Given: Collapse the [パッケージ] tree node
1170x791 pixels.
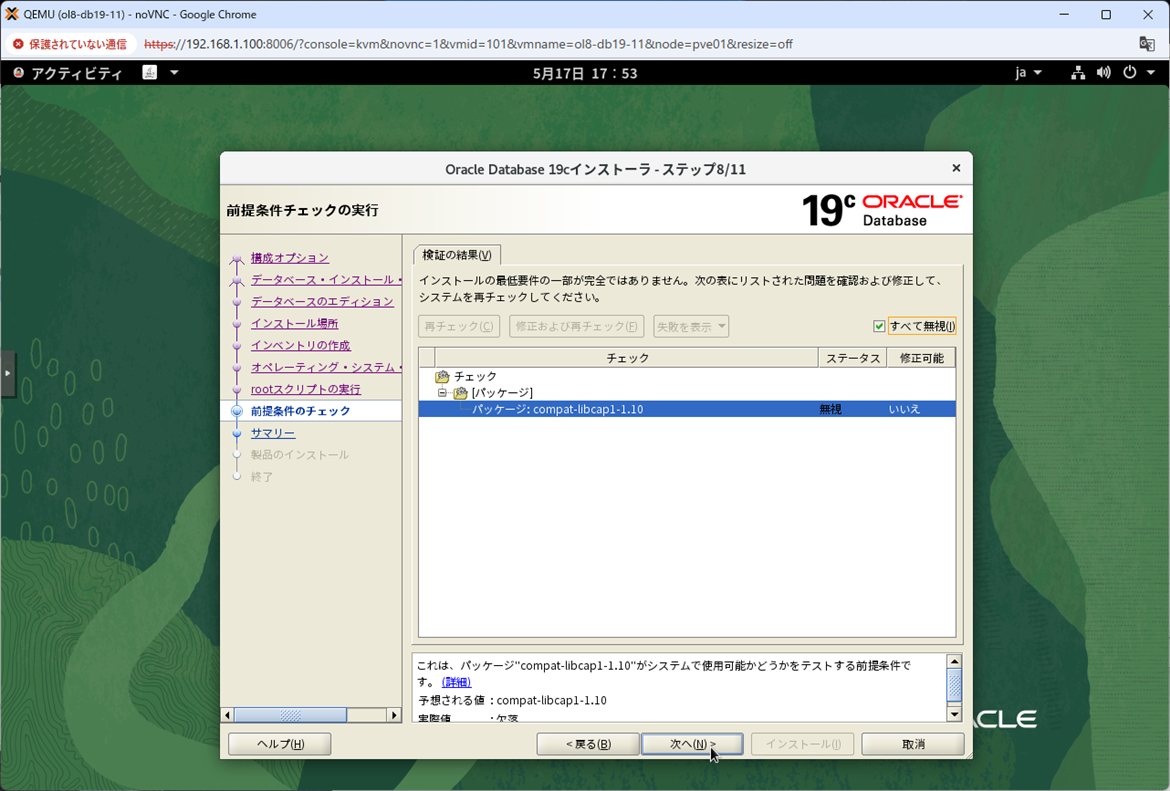Looking at the screenshot, I should coord(442,393).
